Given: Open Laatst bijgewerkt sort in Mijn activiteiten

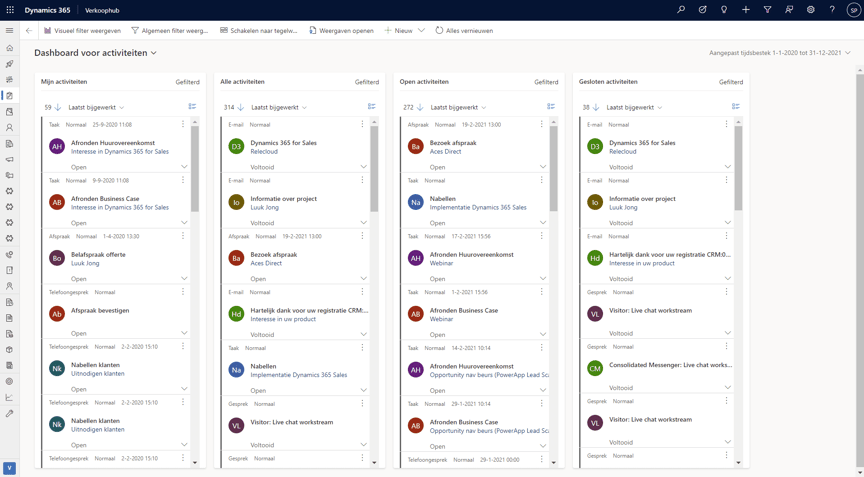Looking at the screenshot, I should (96, 107).
